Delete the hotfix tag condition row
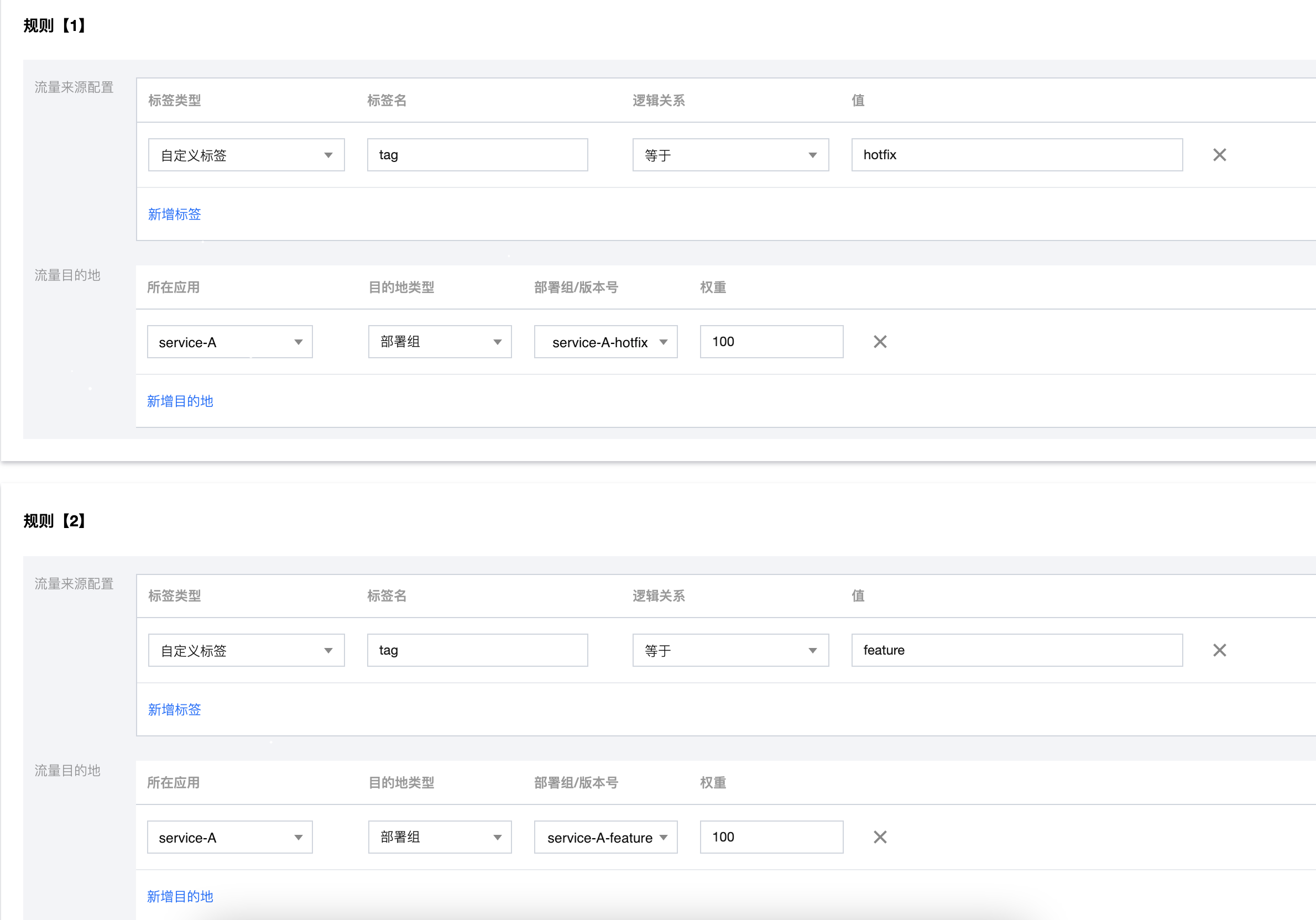The height and width of the screenshot is (920, 1316). tap(1220, 155)
